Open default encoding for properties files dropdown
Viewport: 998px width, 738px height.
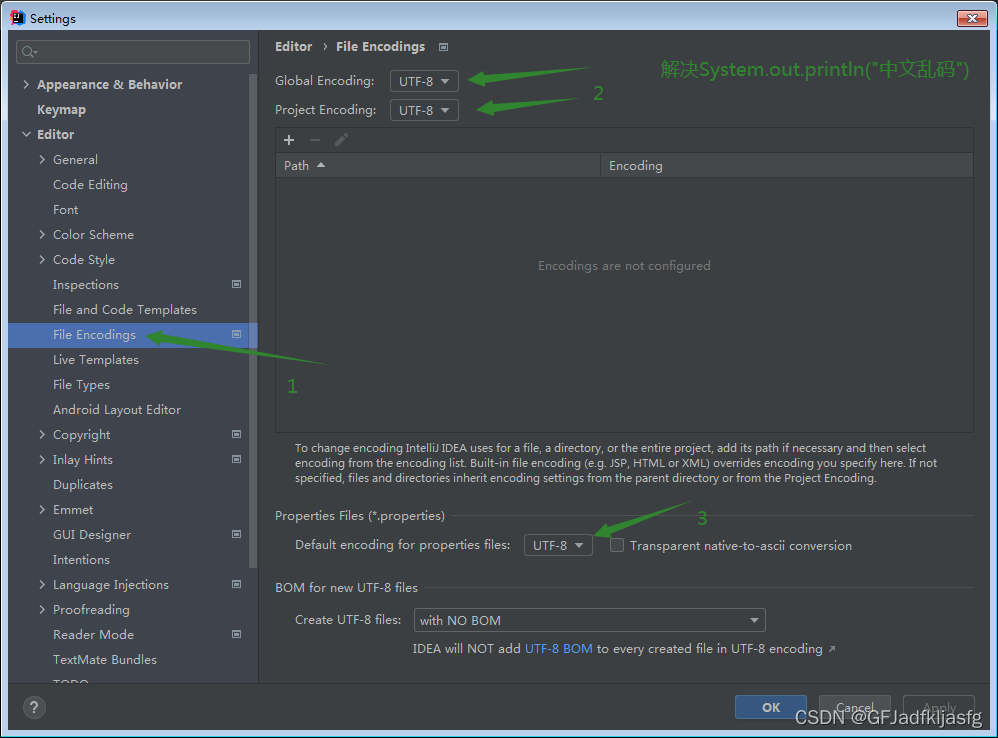pos(558,545)
